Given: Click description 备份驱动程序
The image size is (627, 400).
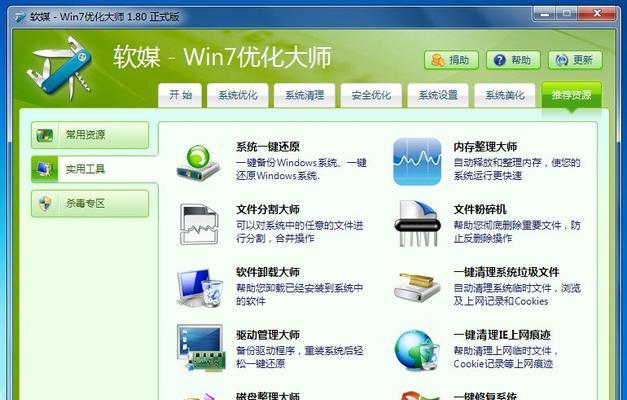Looking at the screenshot, I should click(x=300, y=357).
